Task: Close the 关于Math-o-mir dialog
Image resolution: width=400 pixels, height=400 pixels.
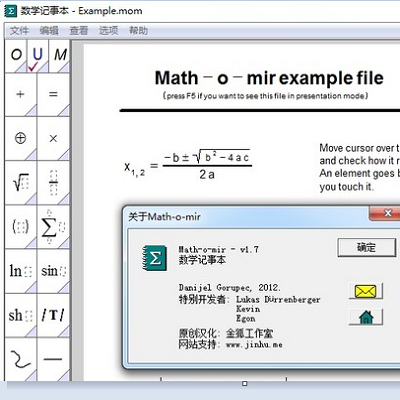Action: tap(387, 213)
